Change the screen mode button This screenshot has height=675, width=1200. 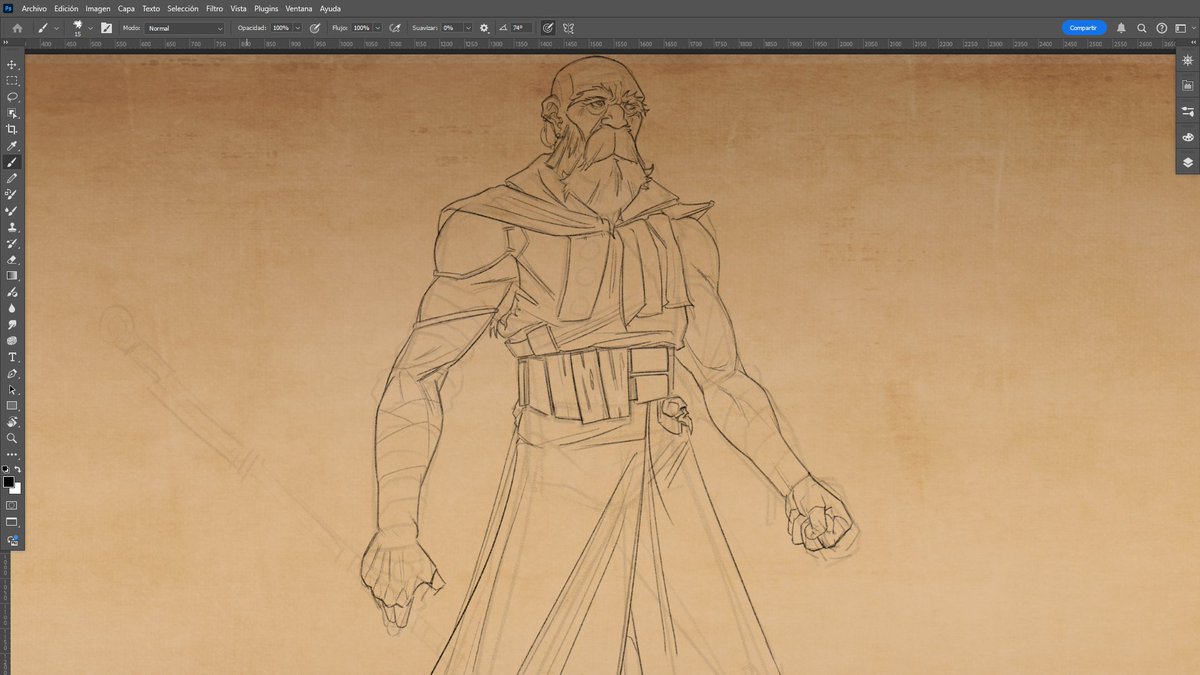pos(12,522)
